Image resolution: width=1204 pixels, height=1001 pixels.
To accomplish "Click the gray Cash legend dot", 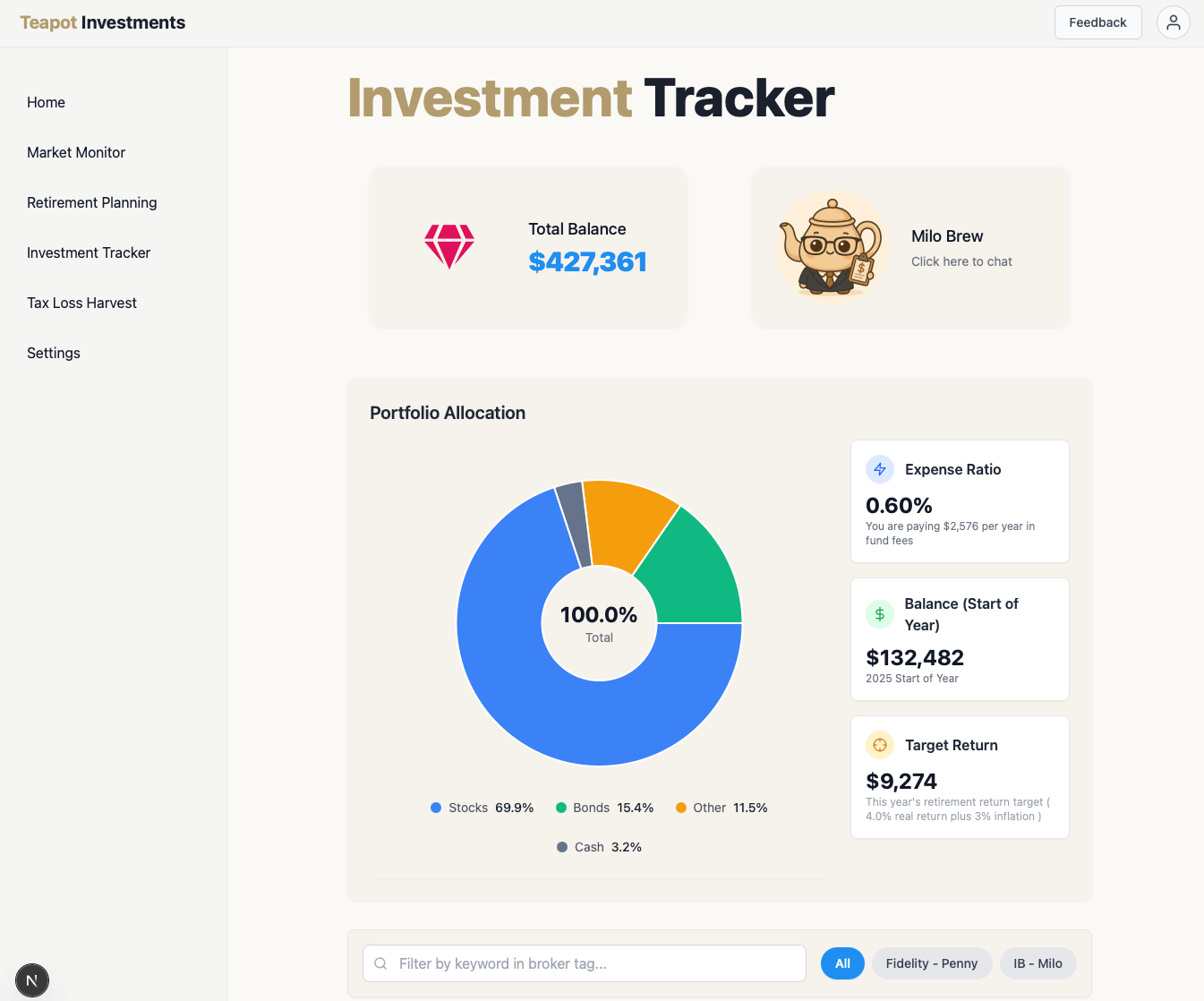I will coord(562,847).
